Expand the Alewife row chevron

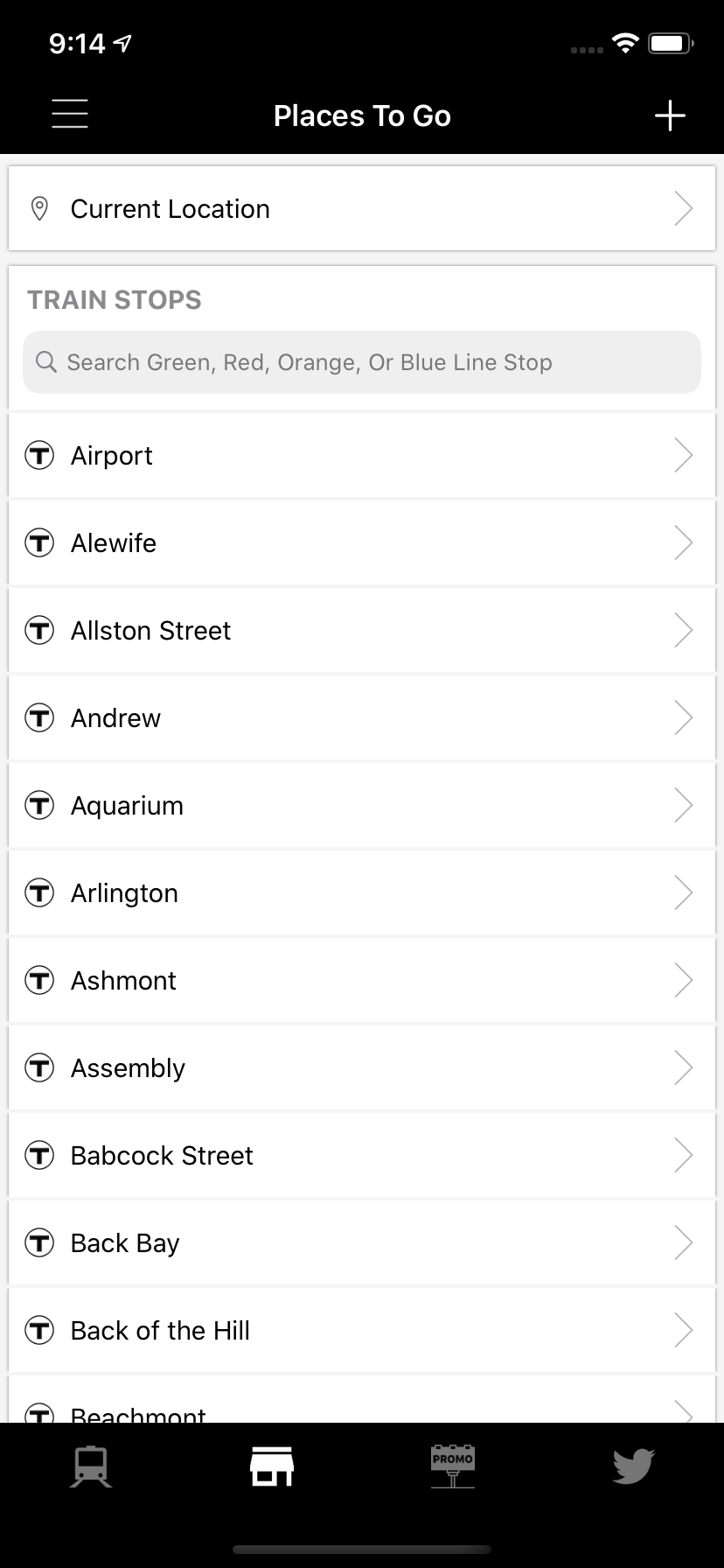click(683, 543)
